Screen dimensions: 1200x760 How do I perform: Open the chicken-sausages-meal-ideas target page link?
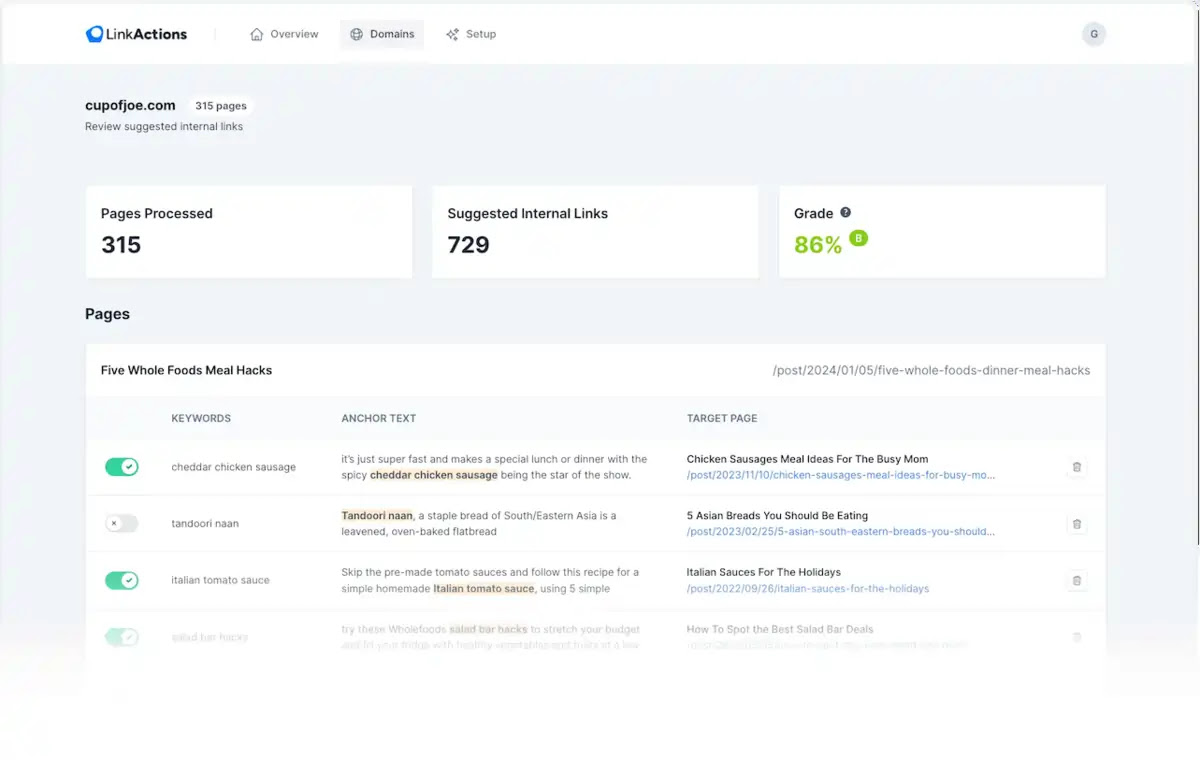(840, 474)
